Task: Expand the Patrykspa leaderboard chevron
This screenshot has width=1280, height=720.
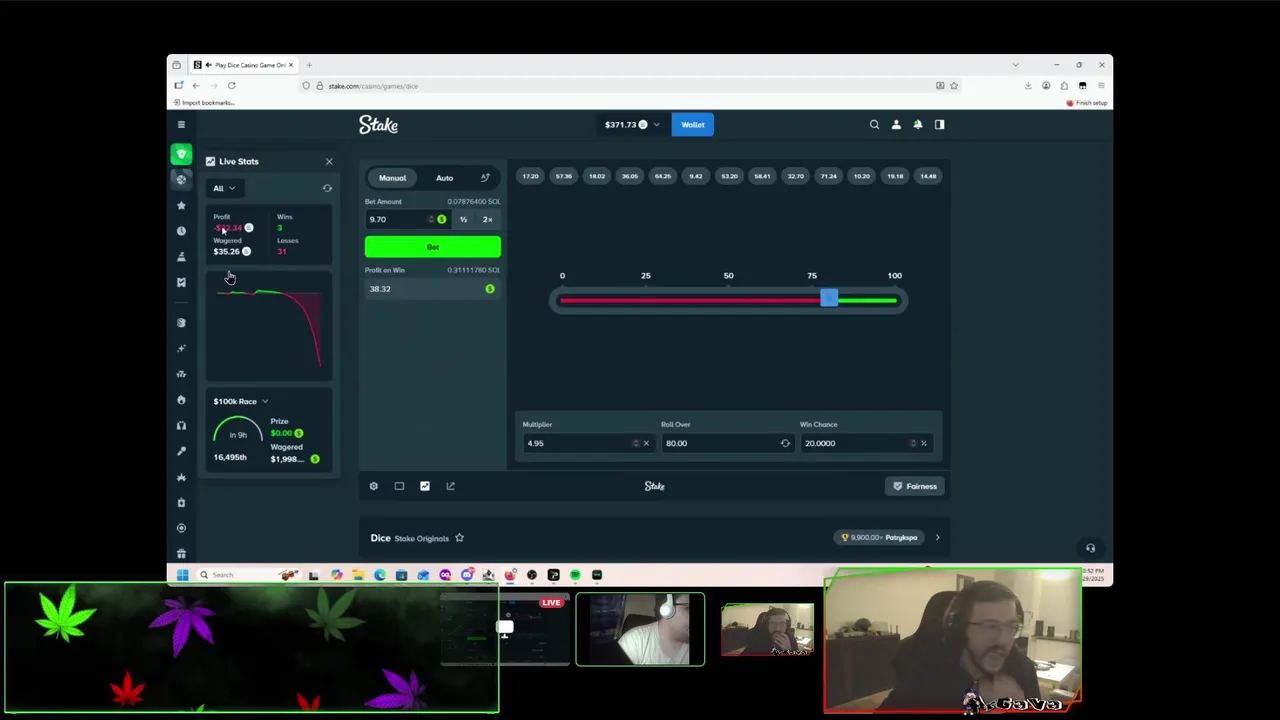Action: (937, 538)
